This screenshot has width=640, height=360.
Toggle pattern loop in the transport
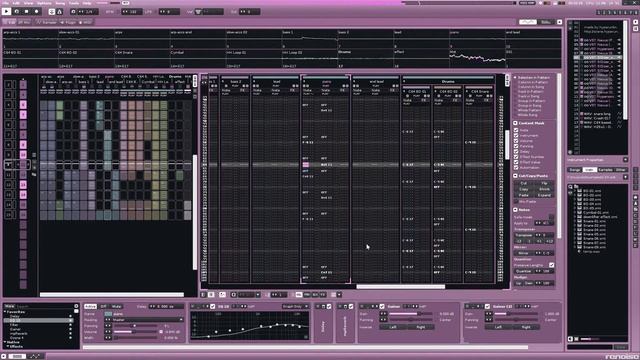click(x=17, y=11)
